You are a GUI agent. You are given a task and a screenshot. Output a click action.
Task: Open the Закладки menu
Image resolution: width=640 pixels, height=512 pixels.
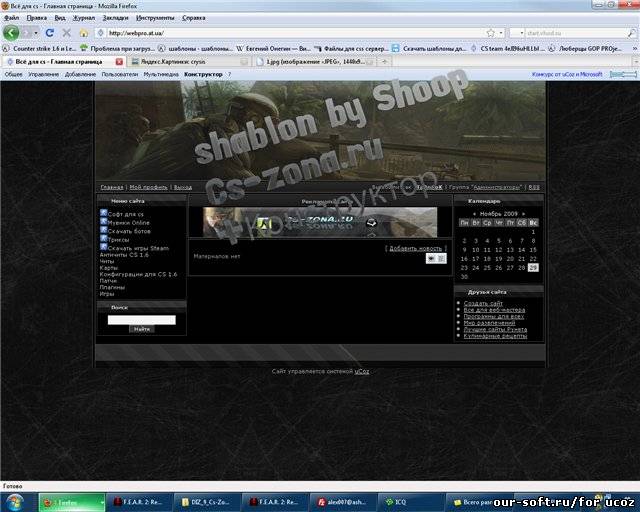click(x=116, y=18)
